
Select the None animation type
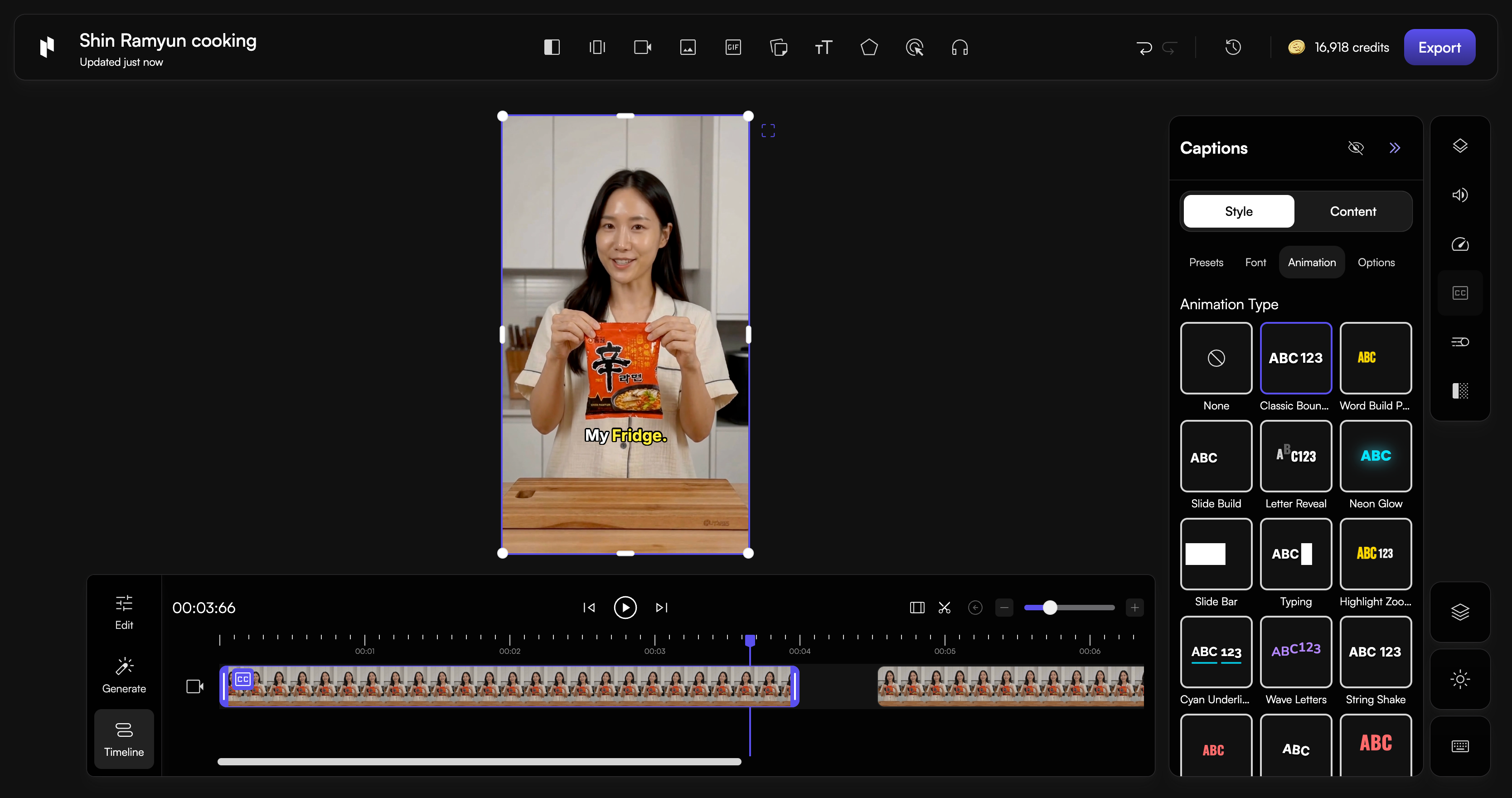pos(1216,358)
